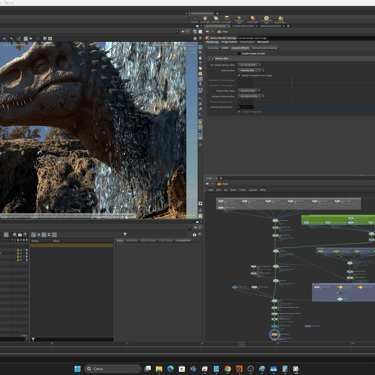Click the Windows Start button
Viewport: 375px width, 375px height.
pos(78,369)
